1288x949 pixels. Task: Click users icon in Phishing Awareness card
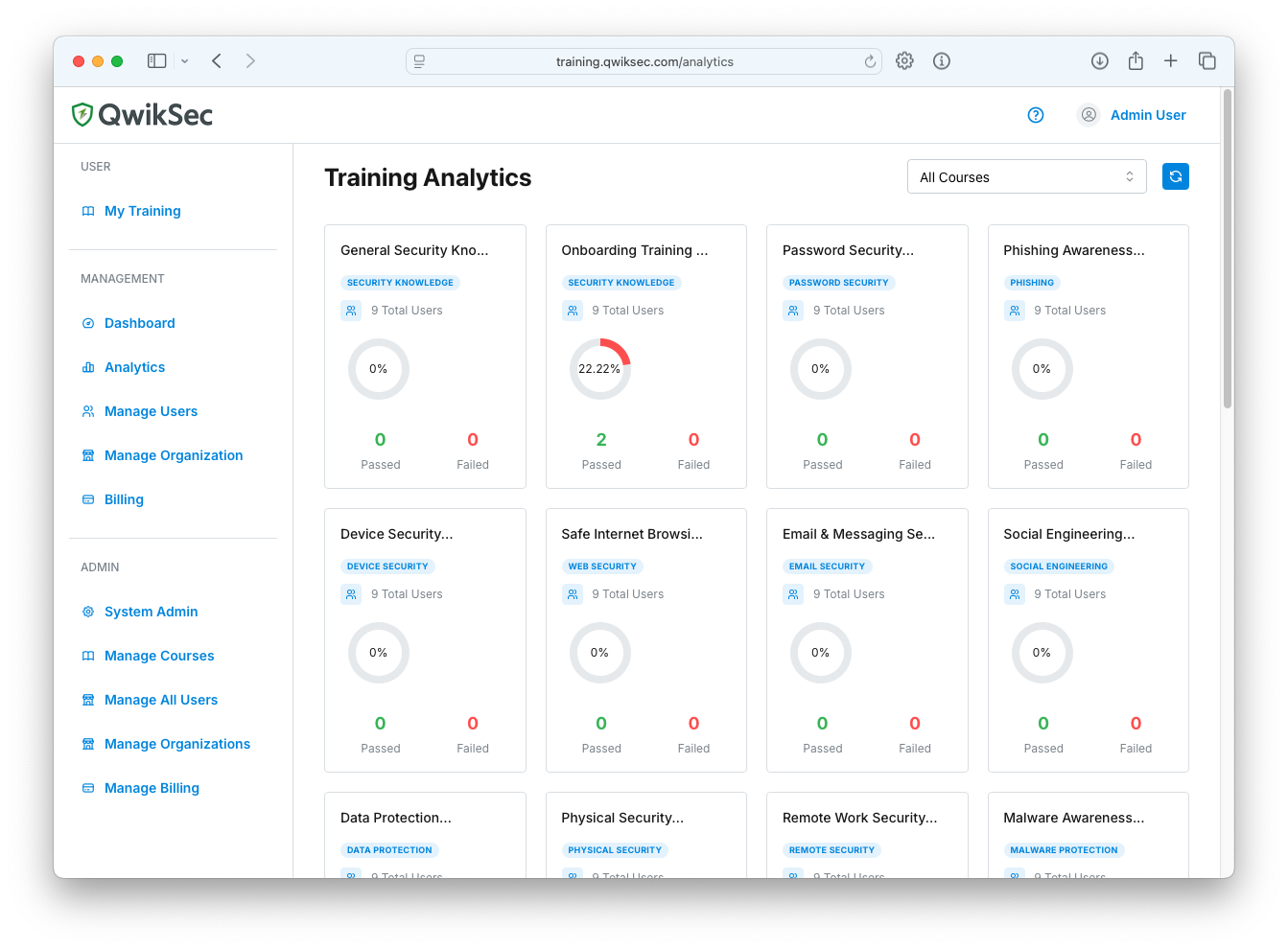[1015, 311]
